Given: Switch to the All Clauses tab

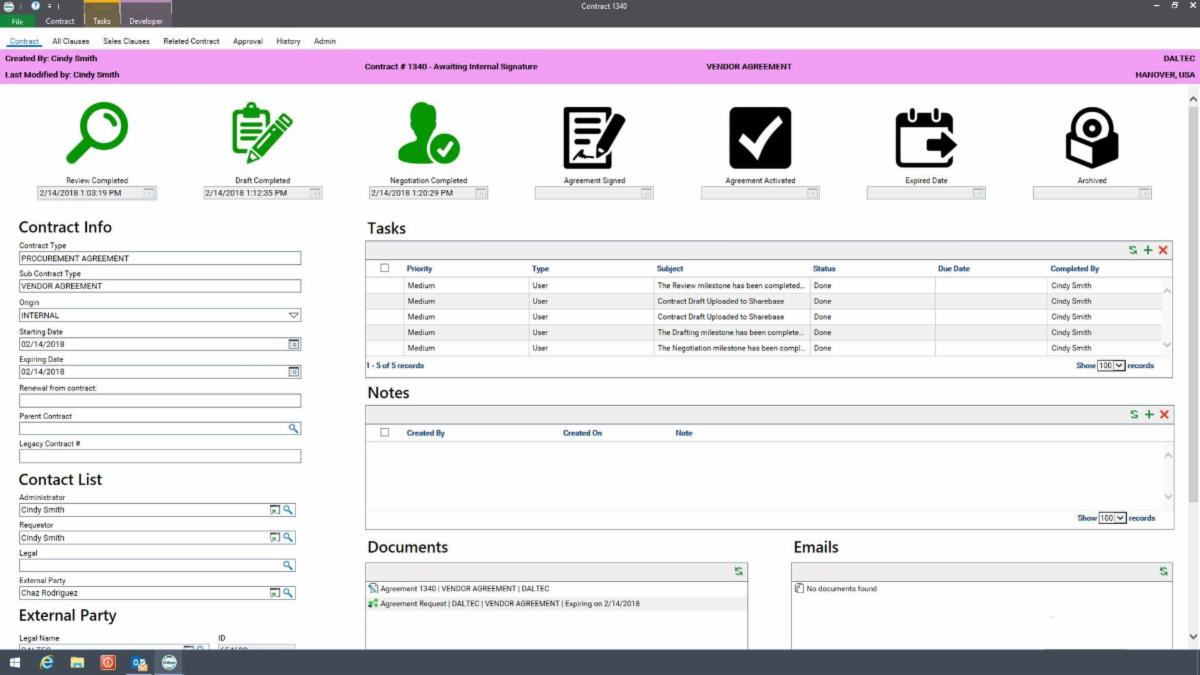Looking at the screenshot, I should pos(71,42).
